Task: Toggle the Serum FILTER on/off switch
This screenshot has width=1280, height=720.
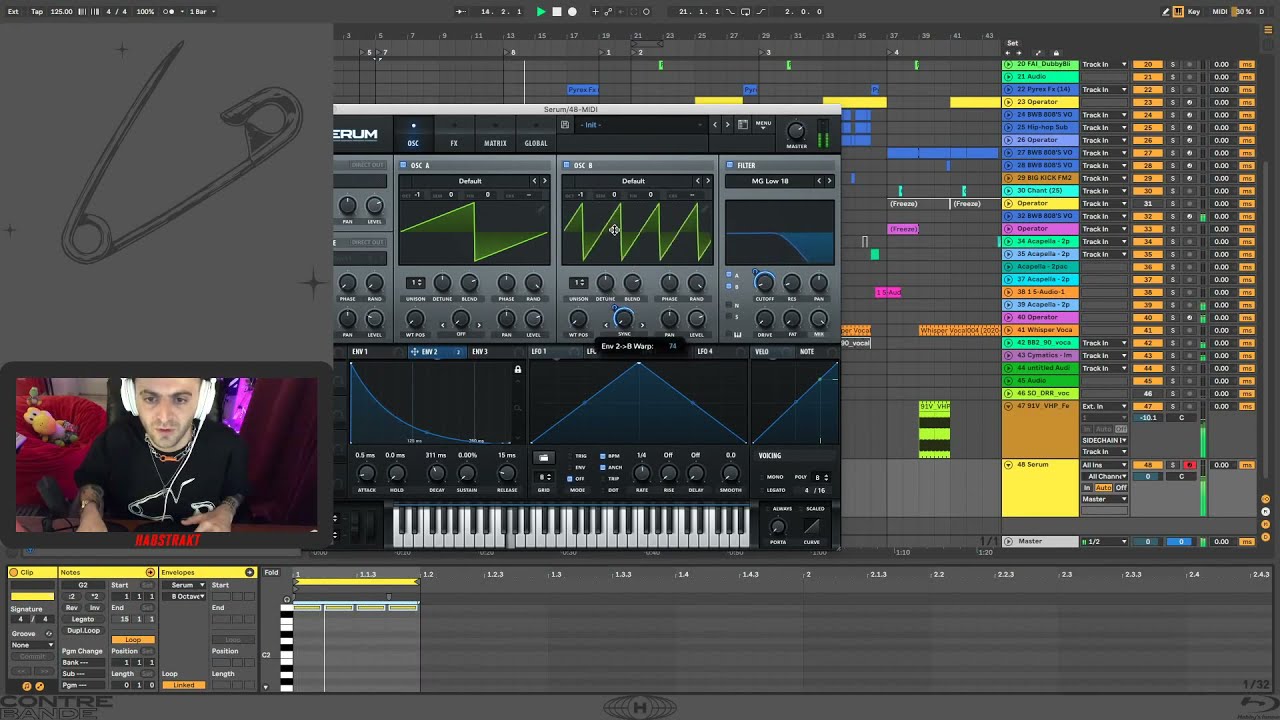Action: tap(730, 165)
